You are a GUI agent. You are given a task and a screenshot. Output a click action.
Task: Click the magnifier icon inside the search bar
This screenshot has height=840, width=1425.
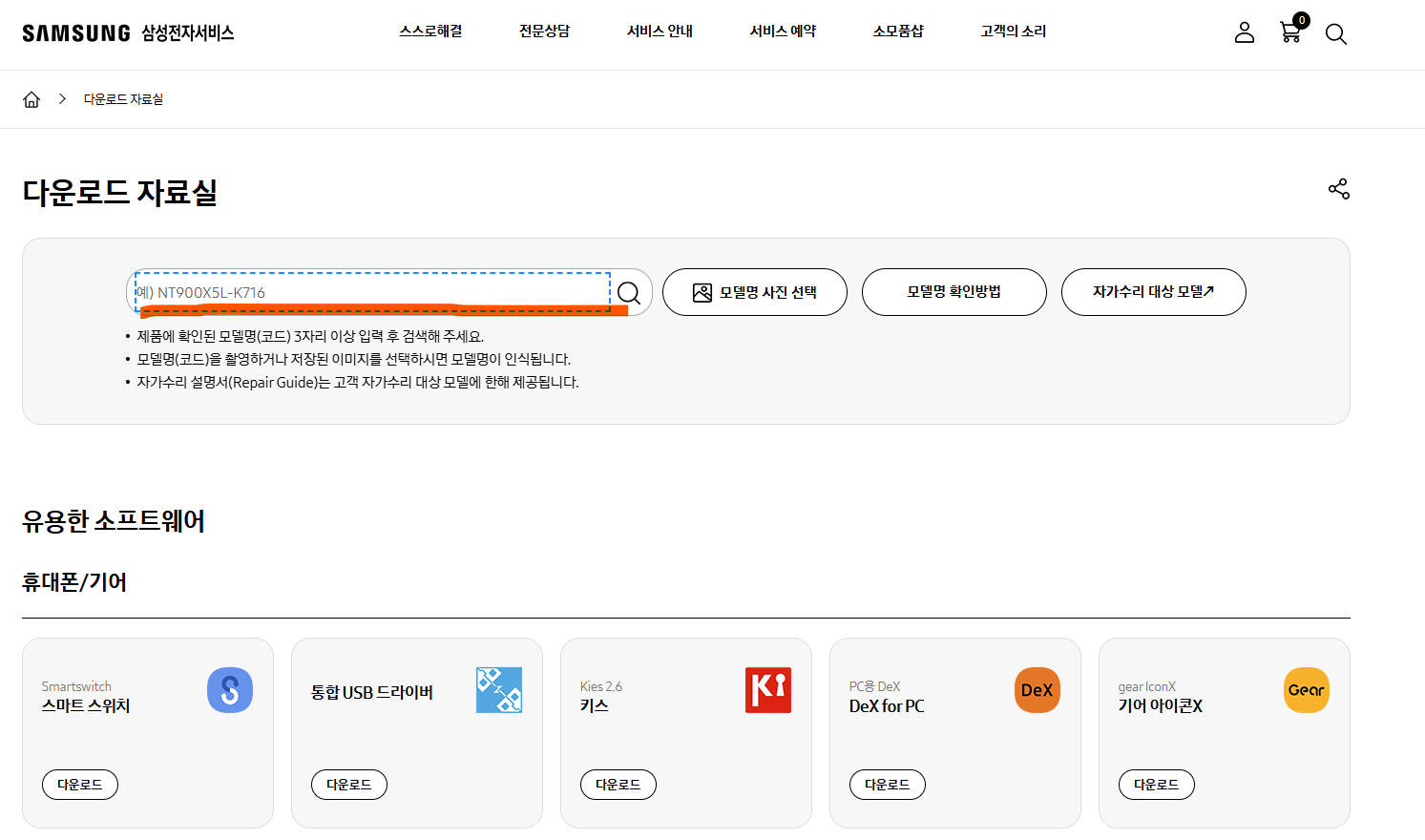point(628,292)
